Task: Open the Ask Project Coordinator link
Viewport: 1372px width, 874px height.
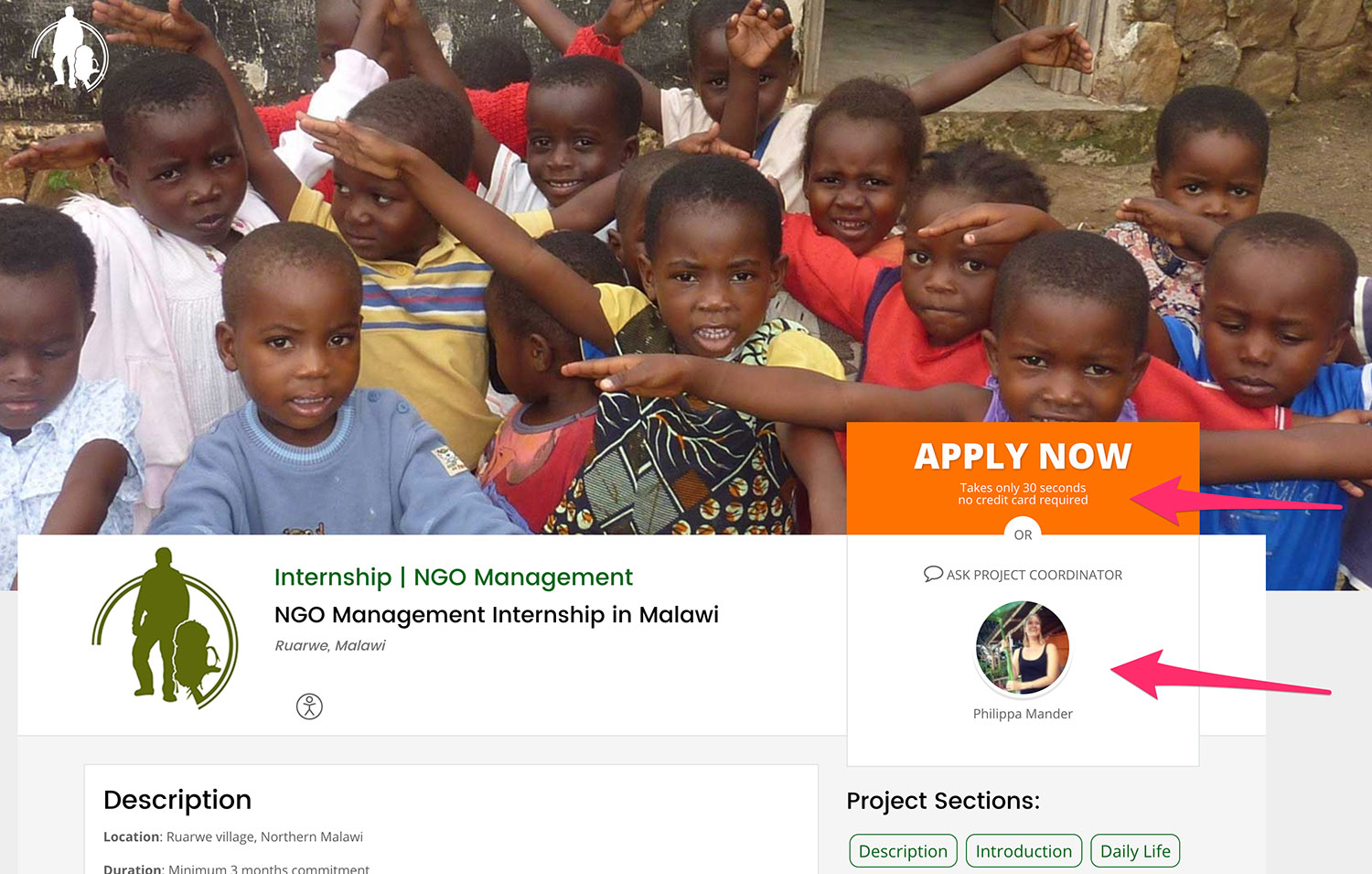Action: [x=1034, y=575]
